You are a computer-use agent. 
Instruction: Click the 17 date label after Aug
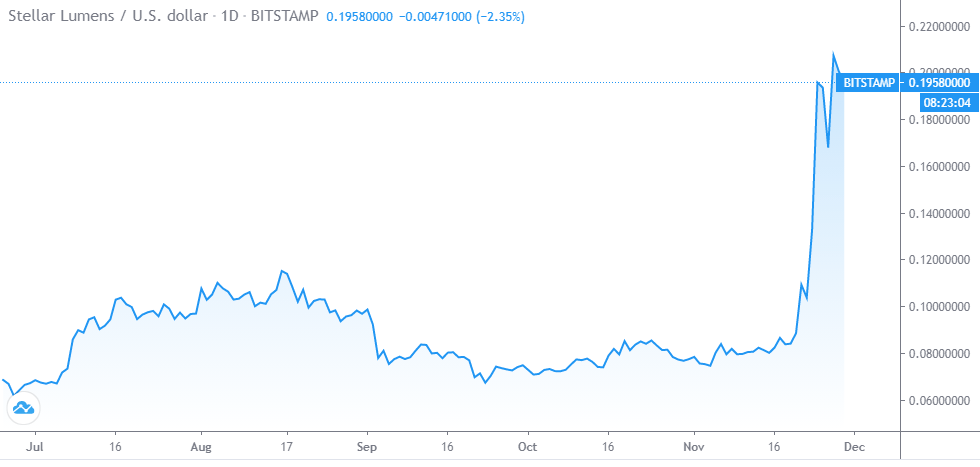pyautogui.click(x=287, y=448)
